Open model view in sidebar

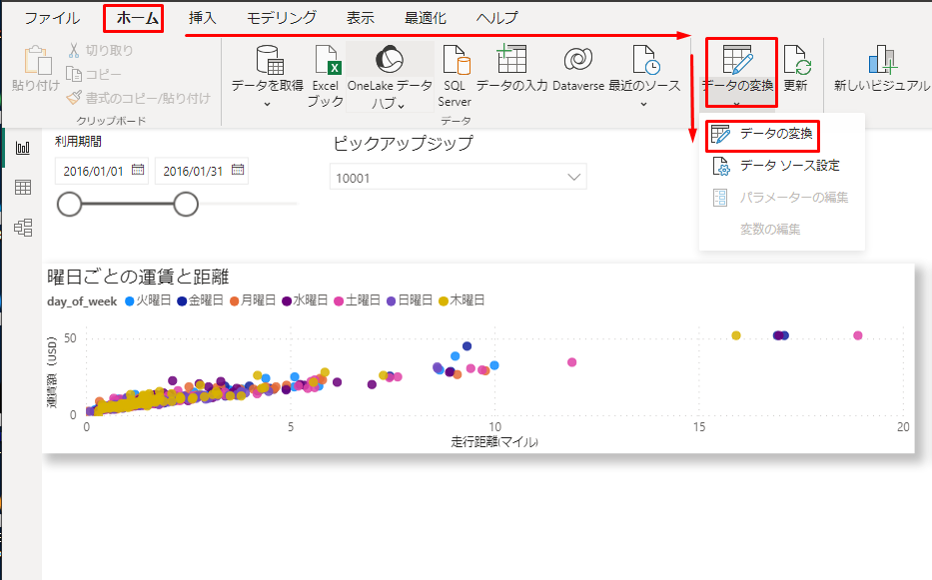(x=22, y=227)
